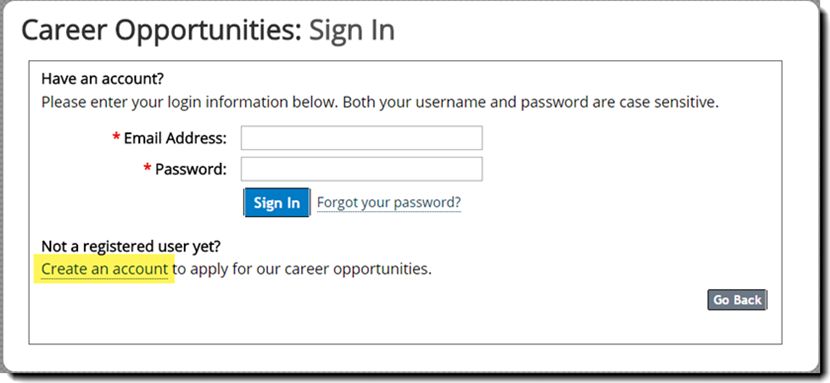The height and width of the screenshot is (383, 830).
Task: Click the red asterisk beside Password
Action: [x=148, y=169]
